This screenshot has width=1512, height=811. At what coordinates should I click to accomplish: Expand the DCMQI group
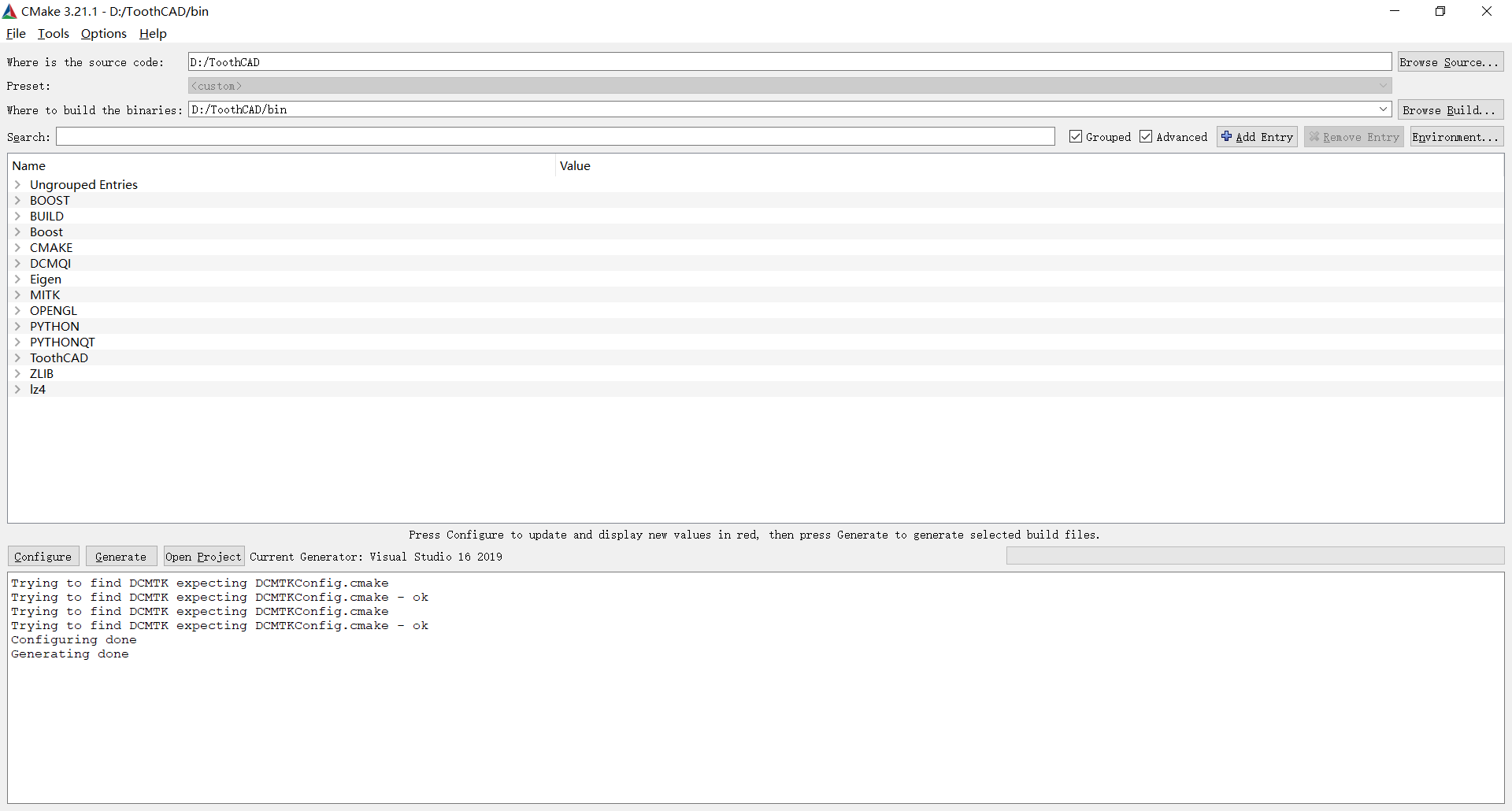(x=17, y=263)
